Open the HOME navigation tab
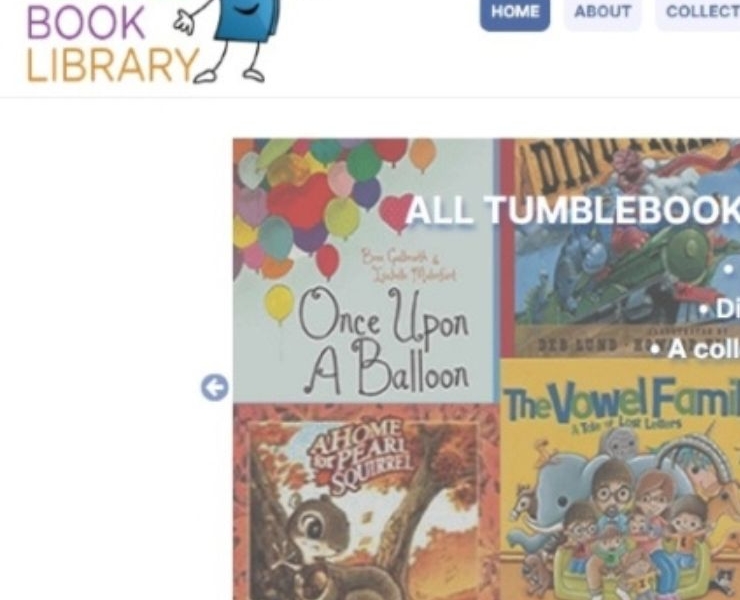 click(x=515, y=12)
